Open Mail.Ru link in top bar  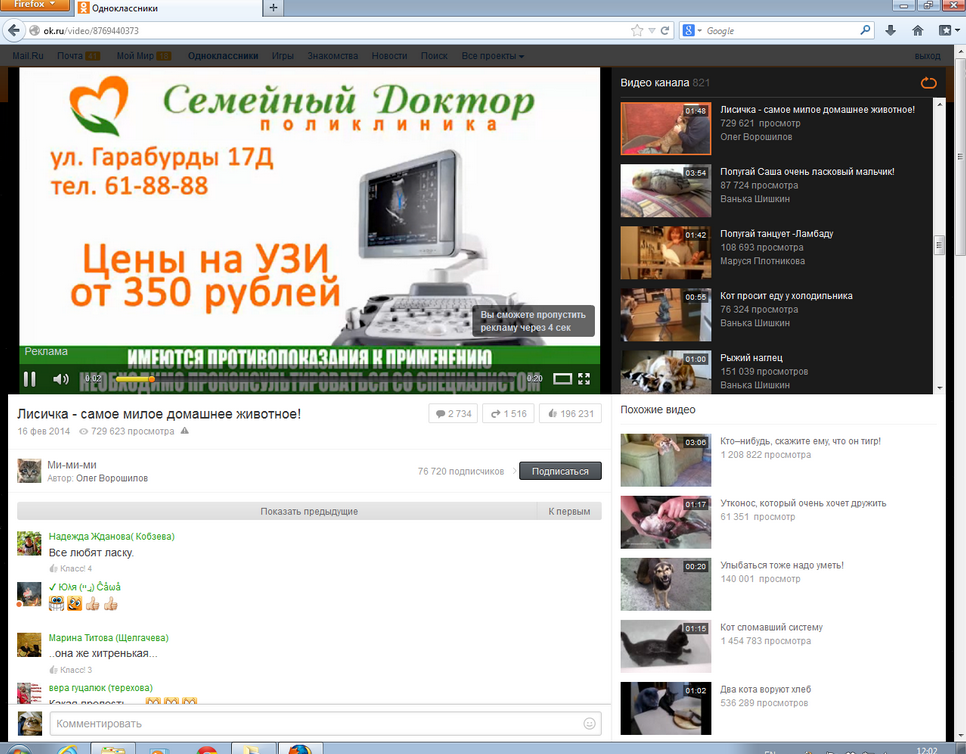(28, 55)
